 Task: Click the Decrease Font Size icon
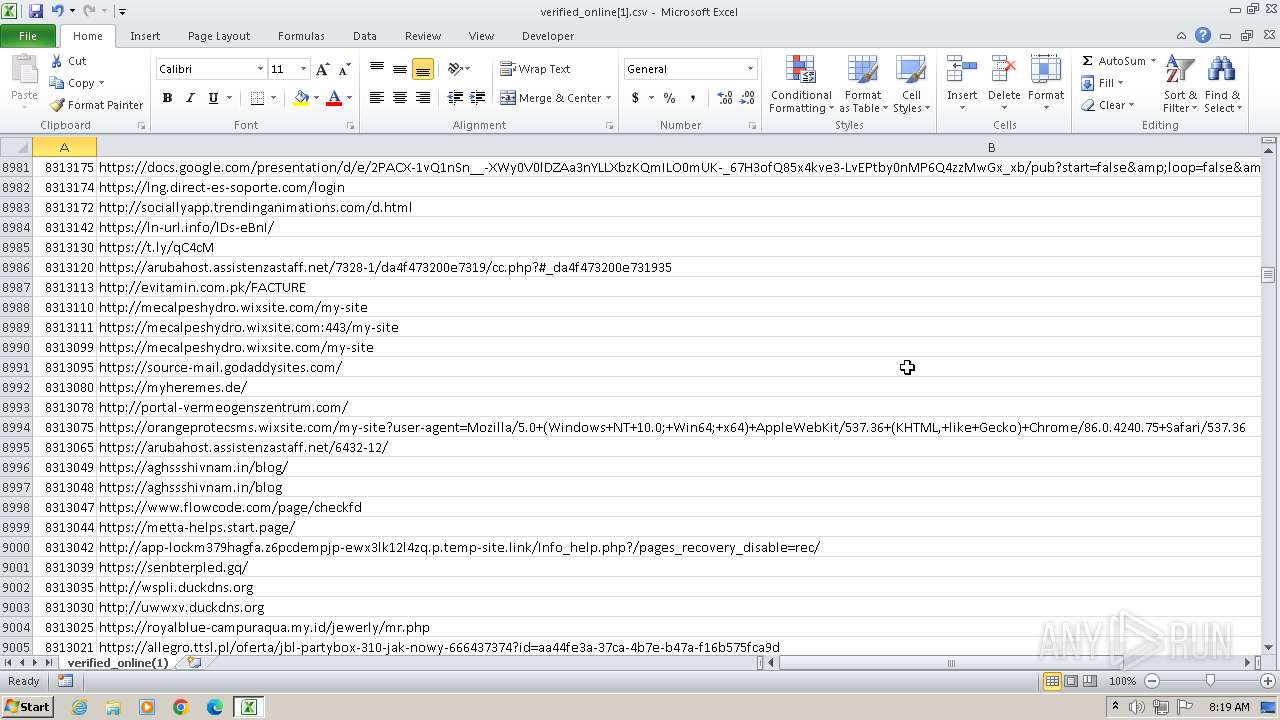344,69
